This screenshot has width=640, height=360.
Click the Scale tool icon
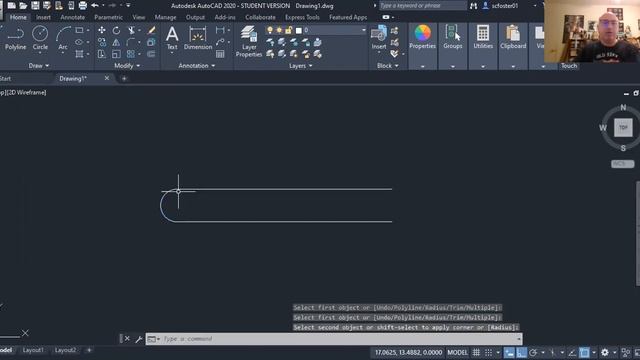point(116,54)
